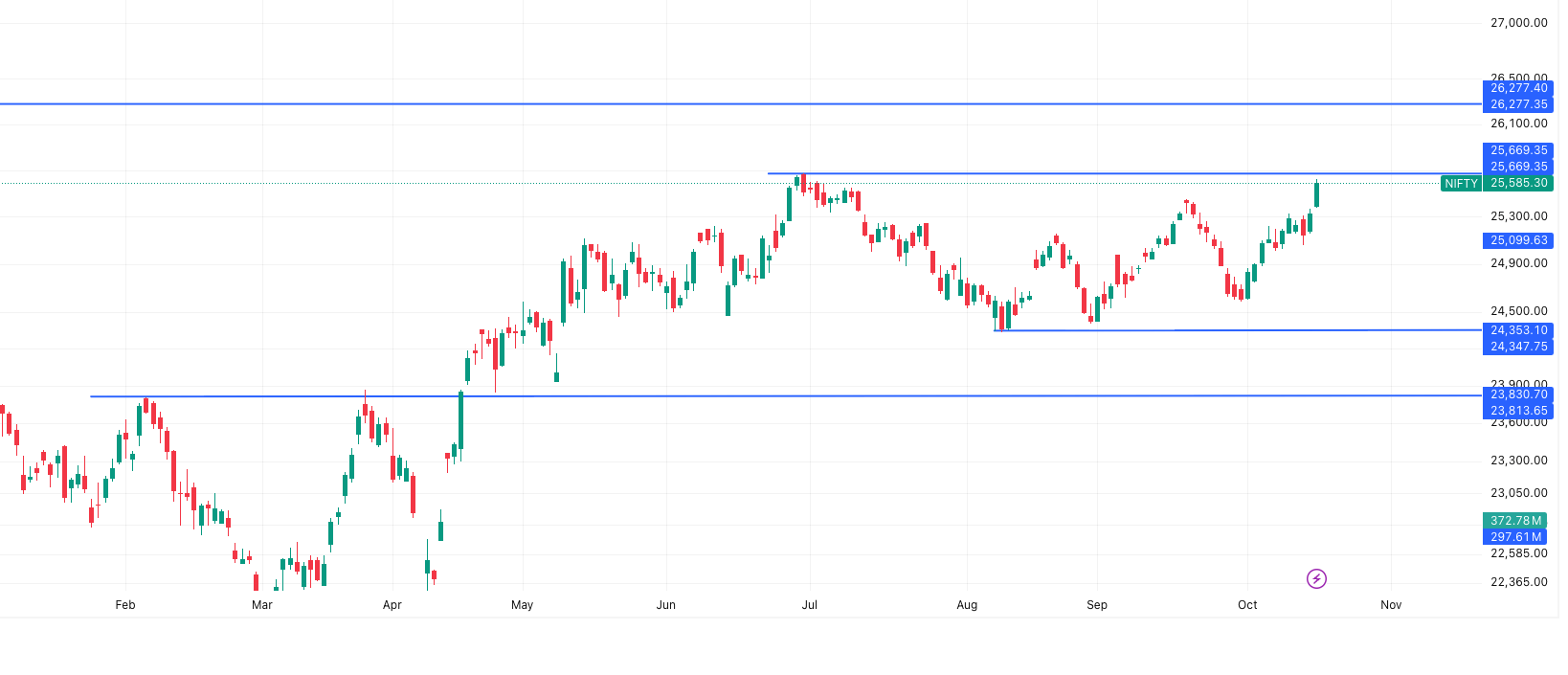Click the latest green candlestick
The height and width of the screenshot is (675, 1568).
click(1317, 194)
